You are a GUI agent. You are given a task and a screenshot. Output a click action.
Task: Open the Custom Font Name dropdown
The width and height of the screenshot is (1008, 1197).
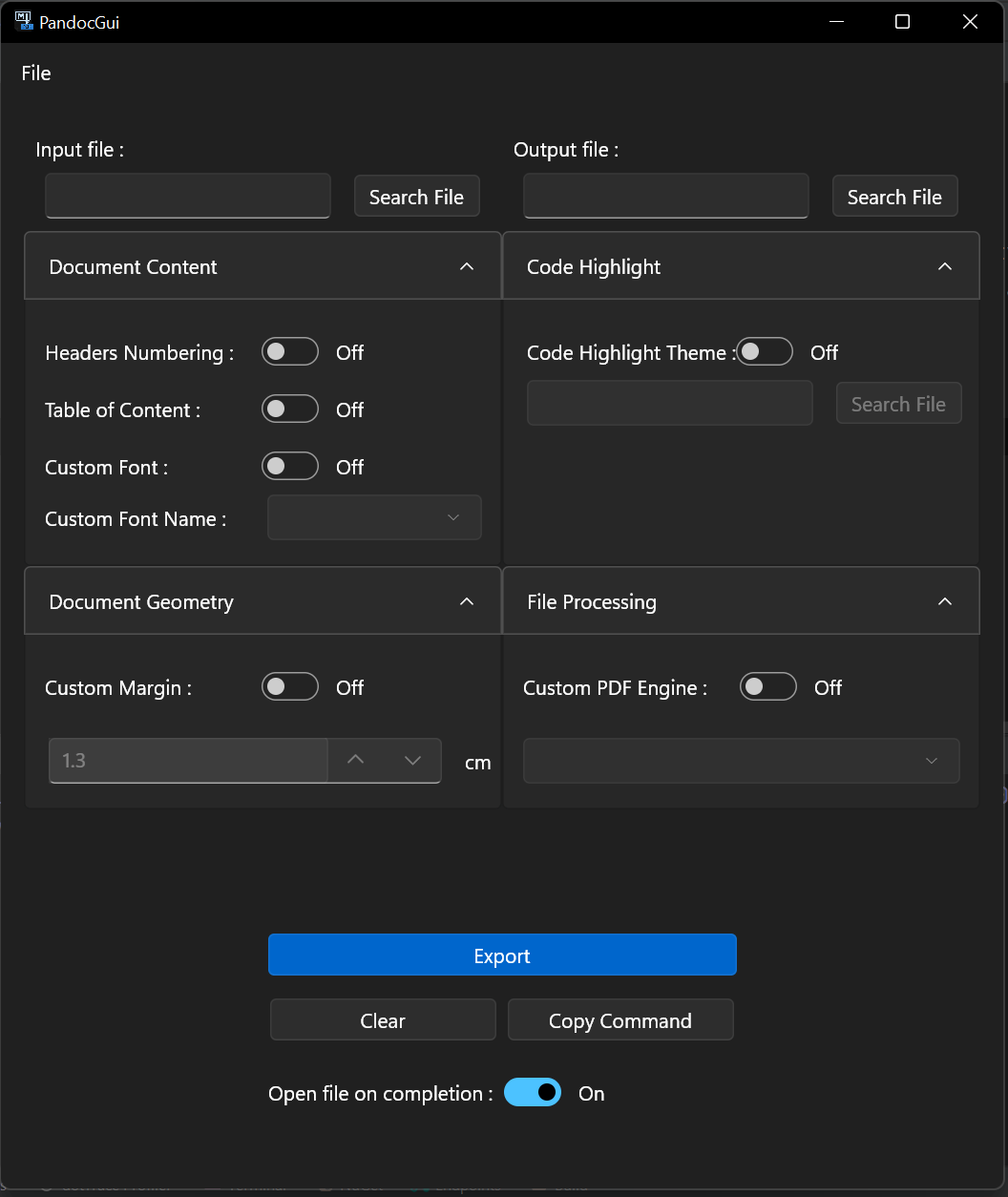click(x=374, y=517)
